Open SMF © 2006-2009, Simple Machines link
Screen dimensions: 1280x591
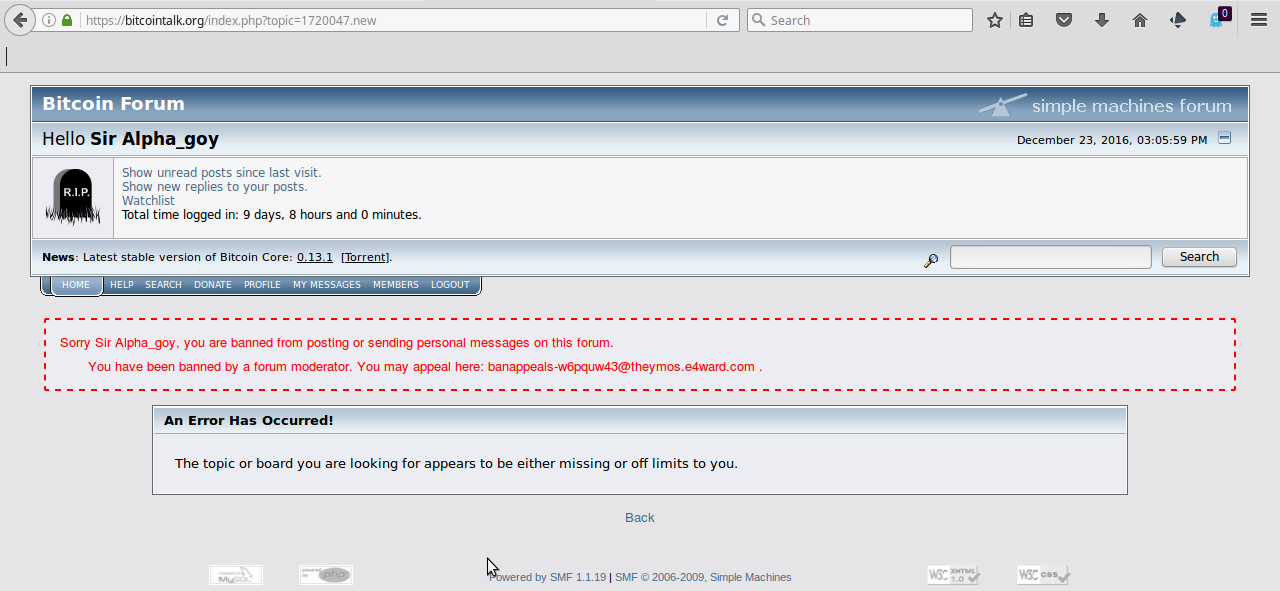(703, 577)
